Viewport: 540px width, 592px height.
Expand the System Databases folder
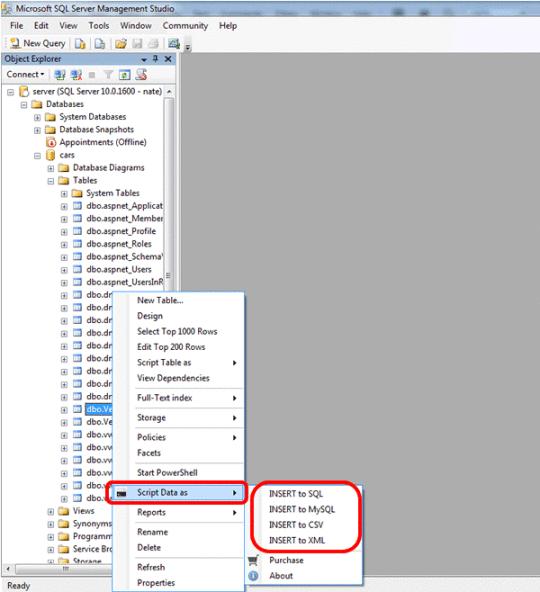click(37, 117)
